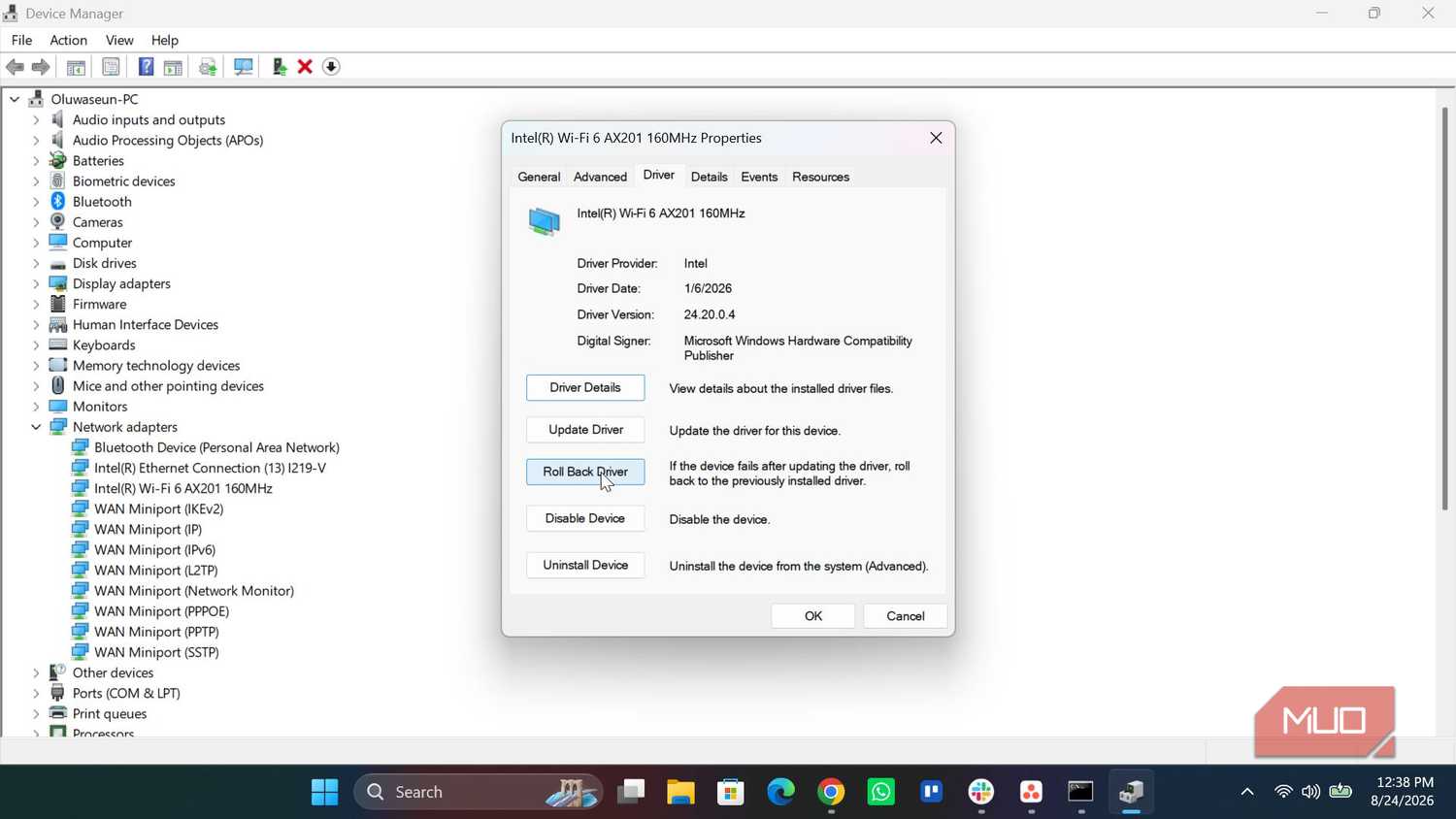Click the battery icon in system tray
Image resolution: width=1456 pixels, height=819 pixels.
coord(1340,792)
